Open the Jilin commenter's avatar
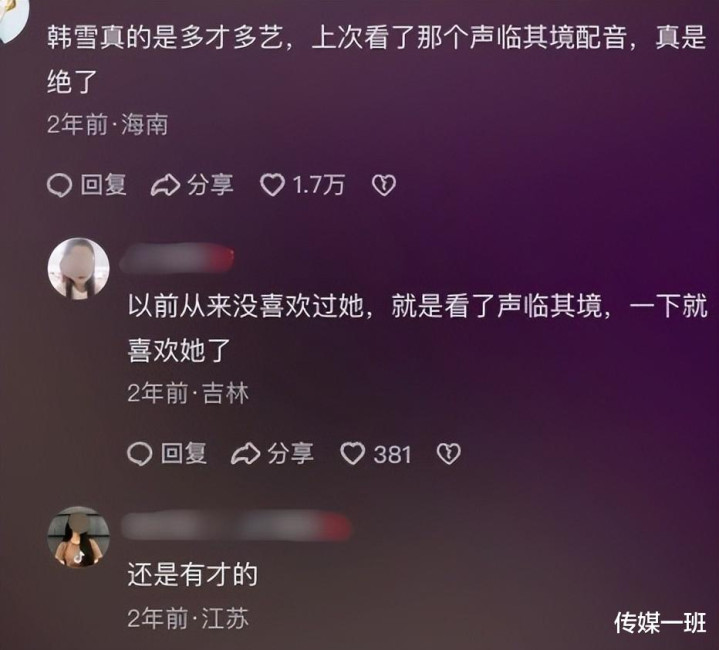Image resolution: width=719 pixels, height=650 pixels. click(79, 269)
